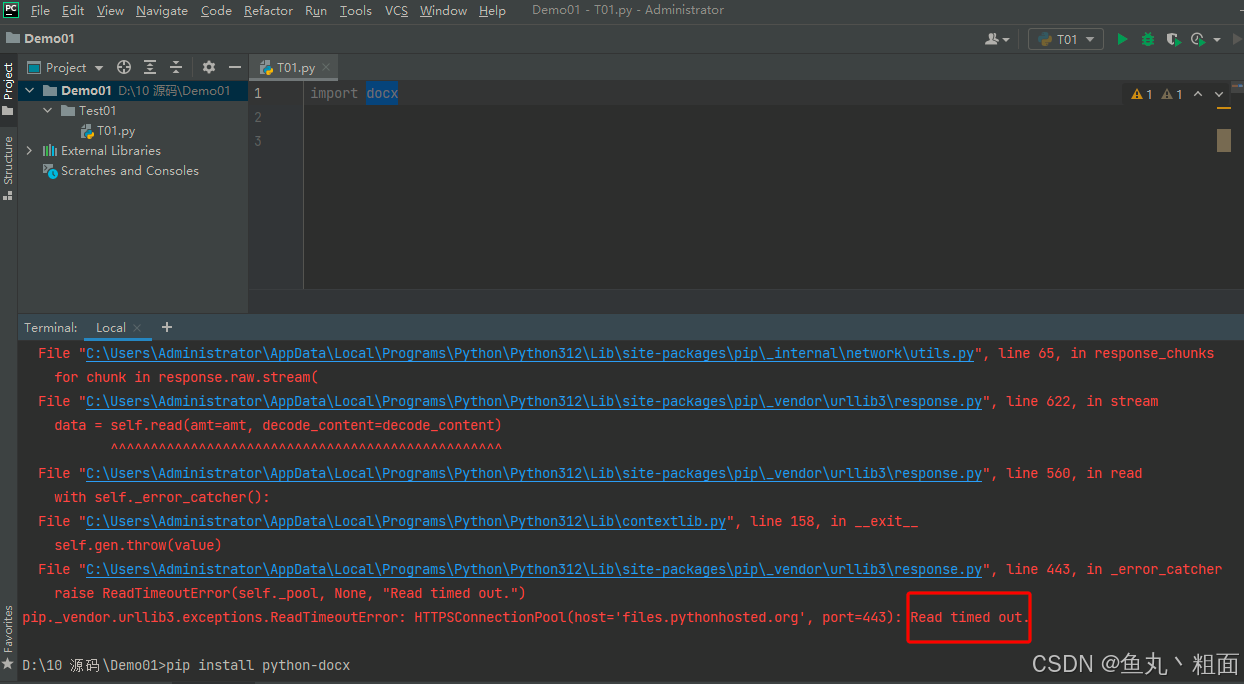Viewport: 1244px width, 684px height.
Task: Go to previous highlighted error arrow
Action: (x=1199, y=94)
